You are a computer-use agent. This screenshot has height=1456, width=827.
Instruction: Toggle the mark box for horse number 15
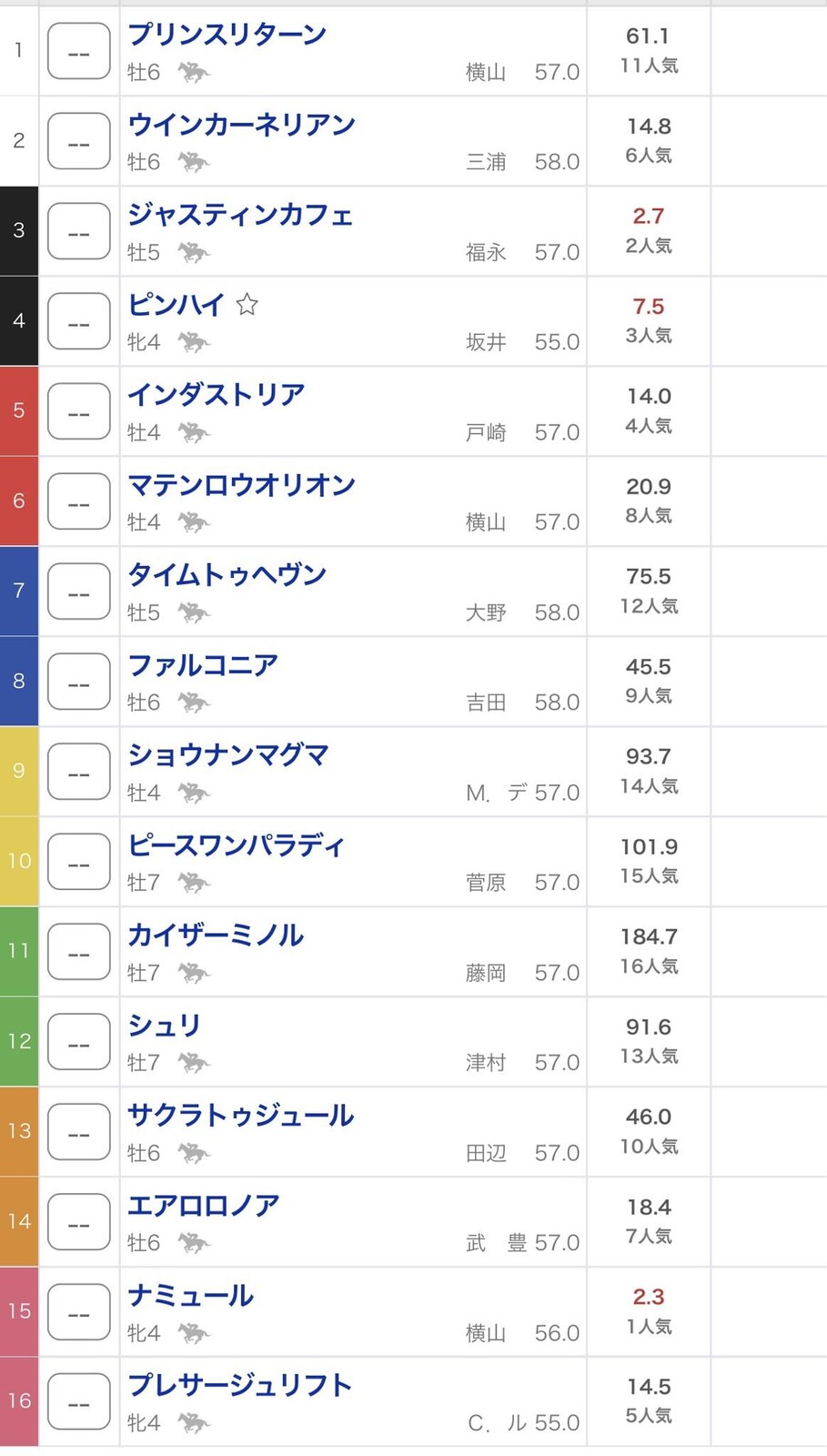tap(79, 1312)
